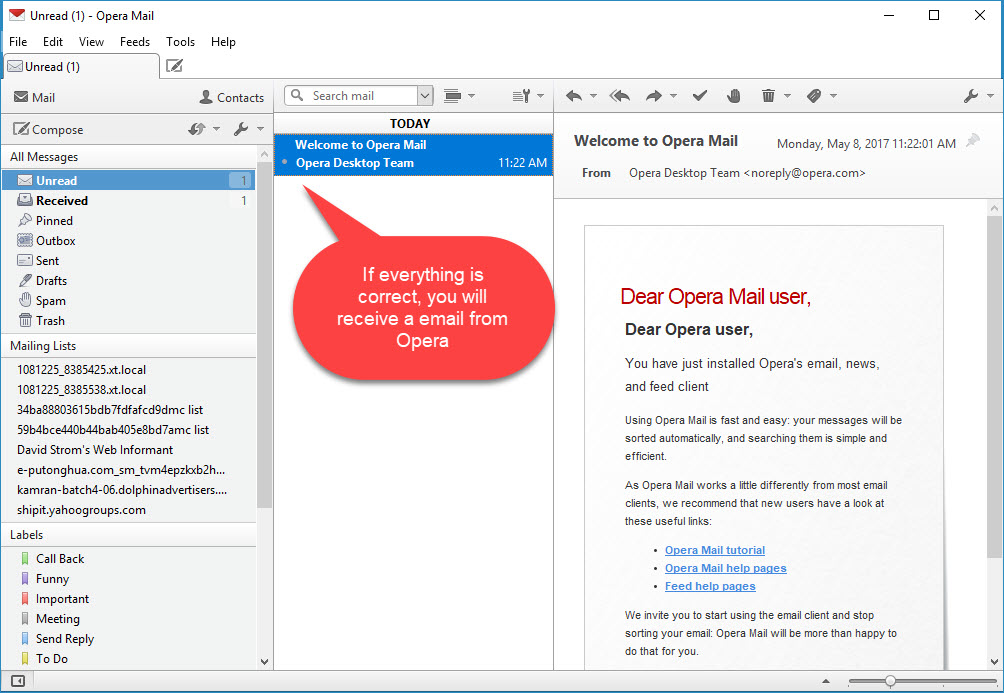The width and height of the screenshot is (1004, 693).
Task: Click the Forward arrow icon
Action: click(x=654, y=96)
